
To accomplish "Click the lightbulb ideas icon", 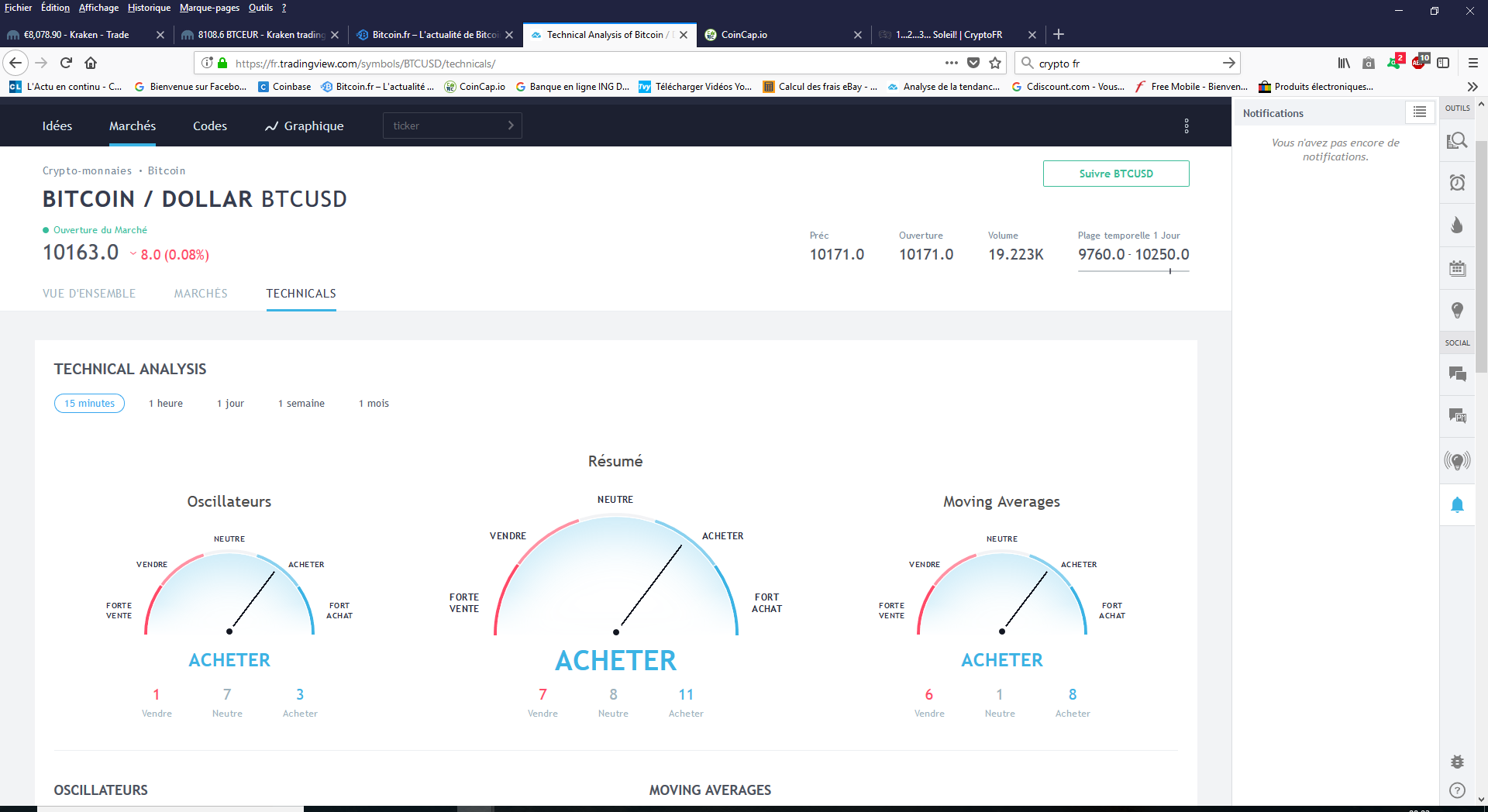I will point(1457,311).
